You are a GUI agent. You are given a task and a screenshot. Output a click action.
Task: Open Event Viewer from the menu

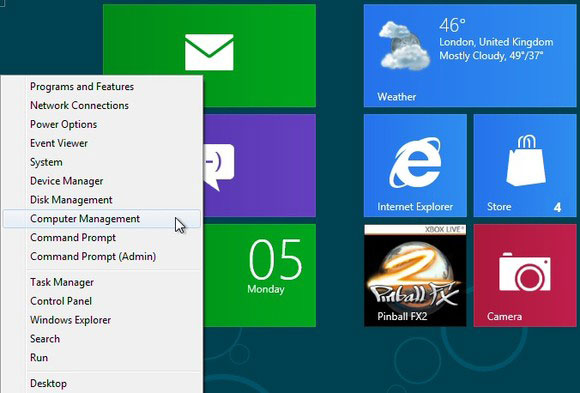(102, 143)
